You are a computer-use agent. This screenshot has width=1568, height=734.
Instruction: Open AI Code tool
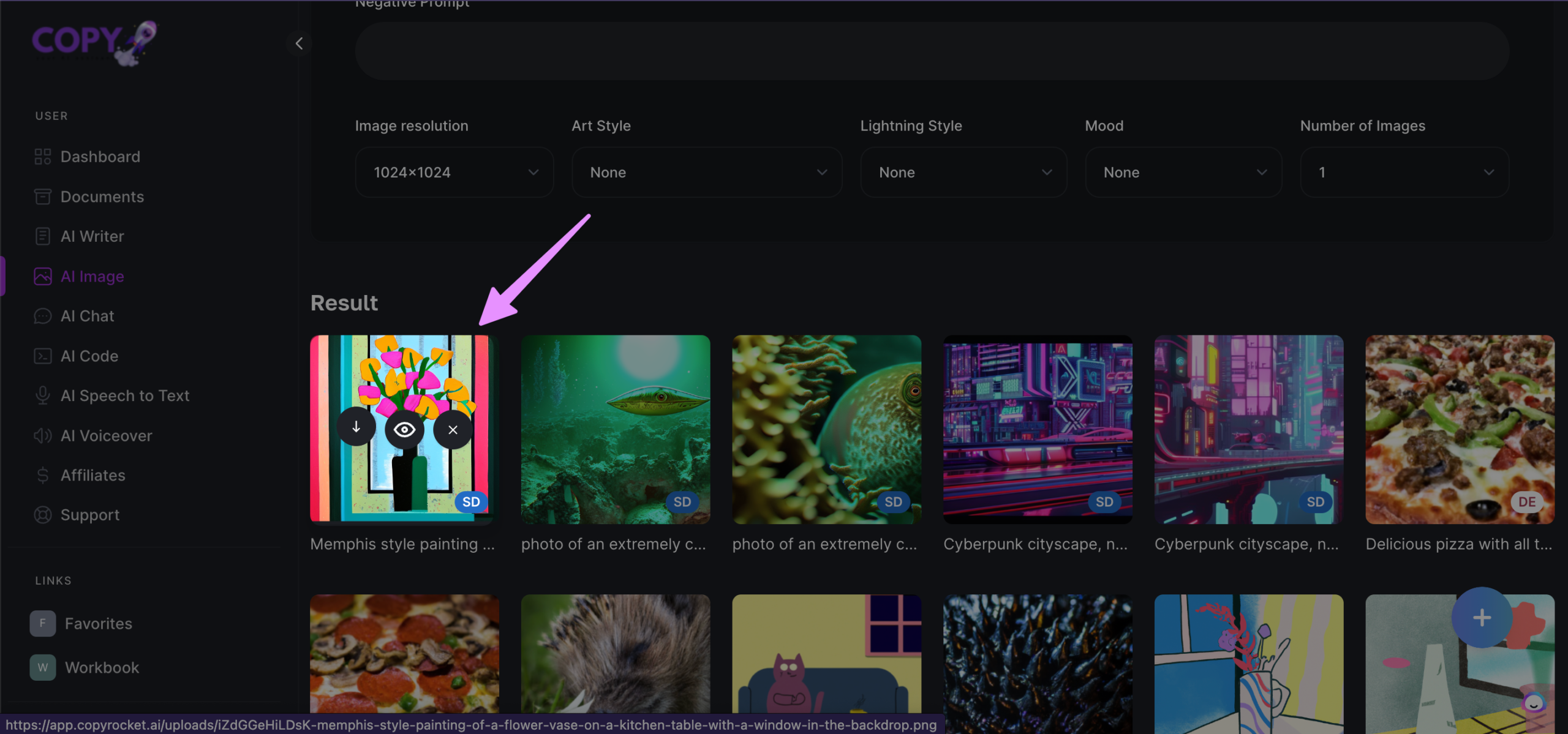89,356
